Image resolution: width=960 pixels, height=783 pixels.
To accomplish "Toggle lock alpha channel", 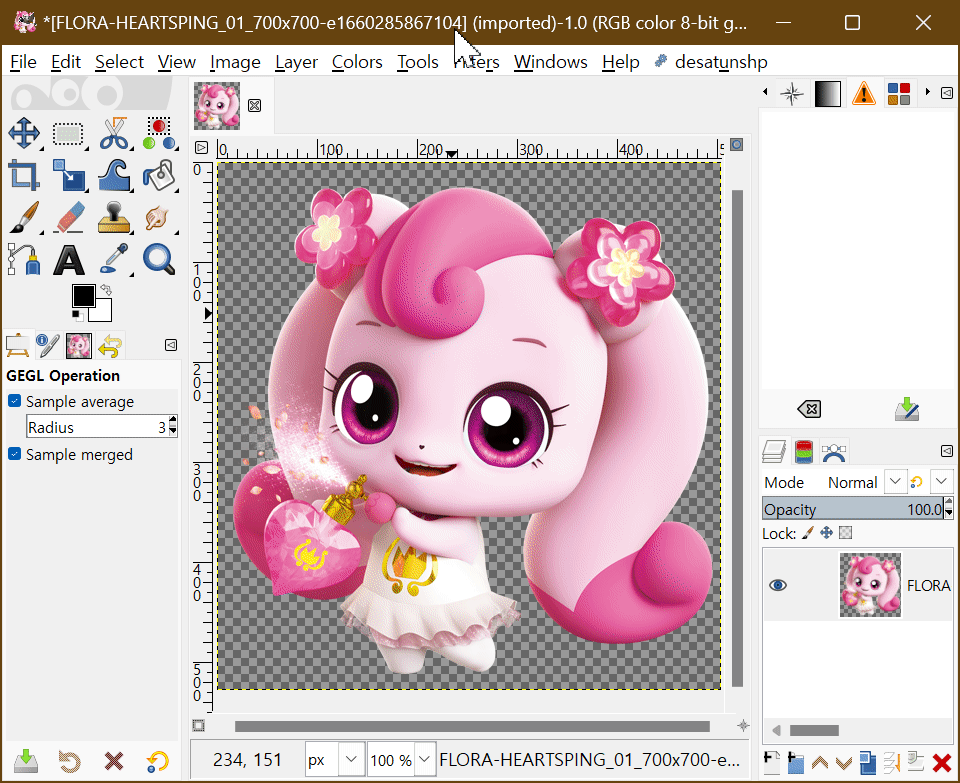I will click(846, 533).
